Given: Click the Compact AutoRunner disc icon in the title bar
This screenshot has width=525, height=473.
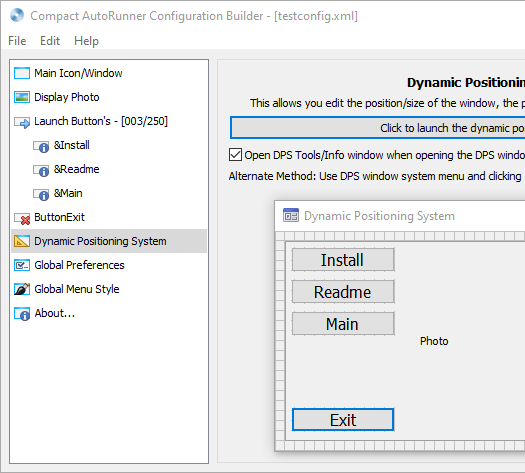Looking at the screenshot, I should (x=17, y=15).
